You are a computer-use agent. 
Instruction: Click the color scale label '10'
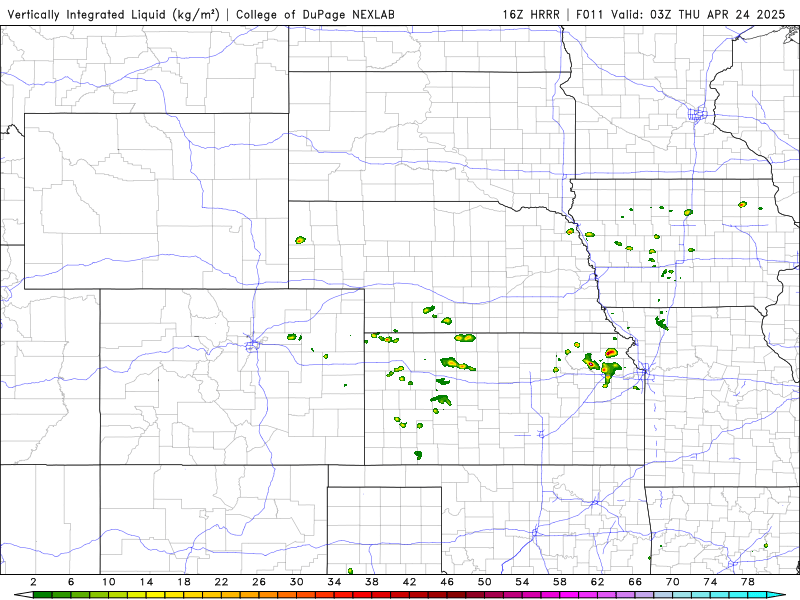[109, 582]
